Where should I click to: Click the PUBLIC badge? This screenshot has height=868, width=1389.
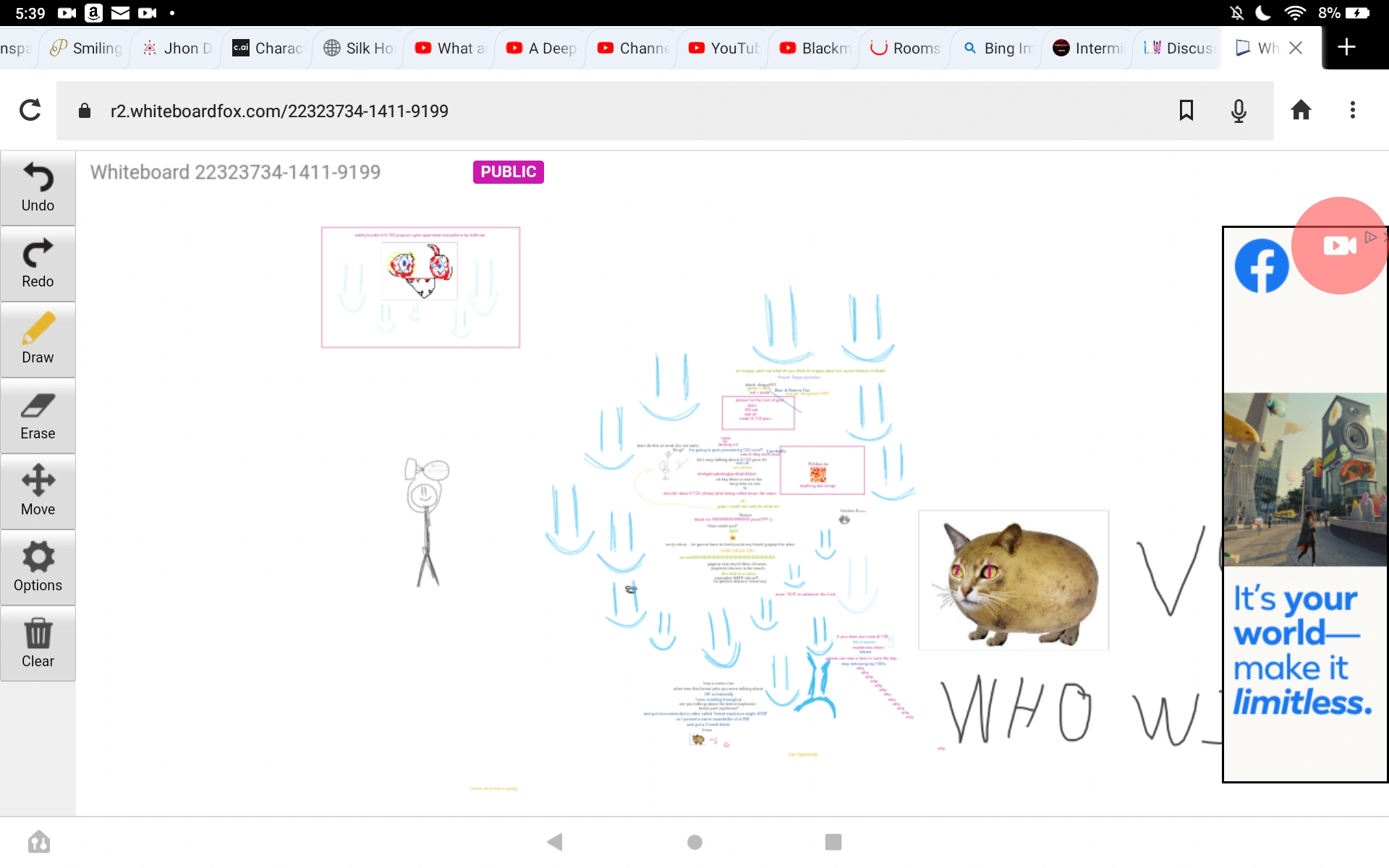508,172
